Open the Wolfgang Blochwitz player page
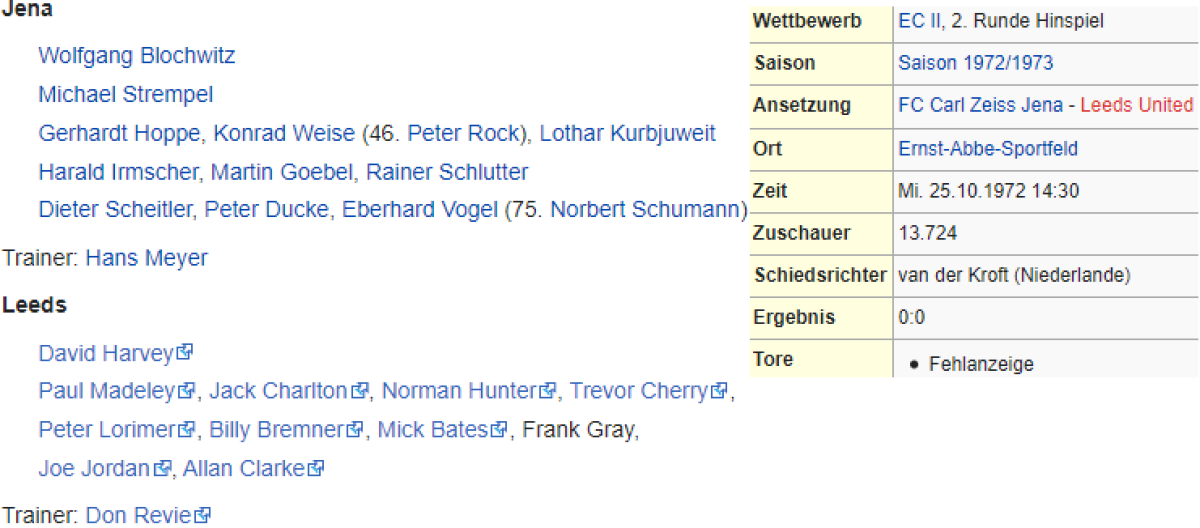The height and width of the screenshot is (528, 1200). [137, 55]
